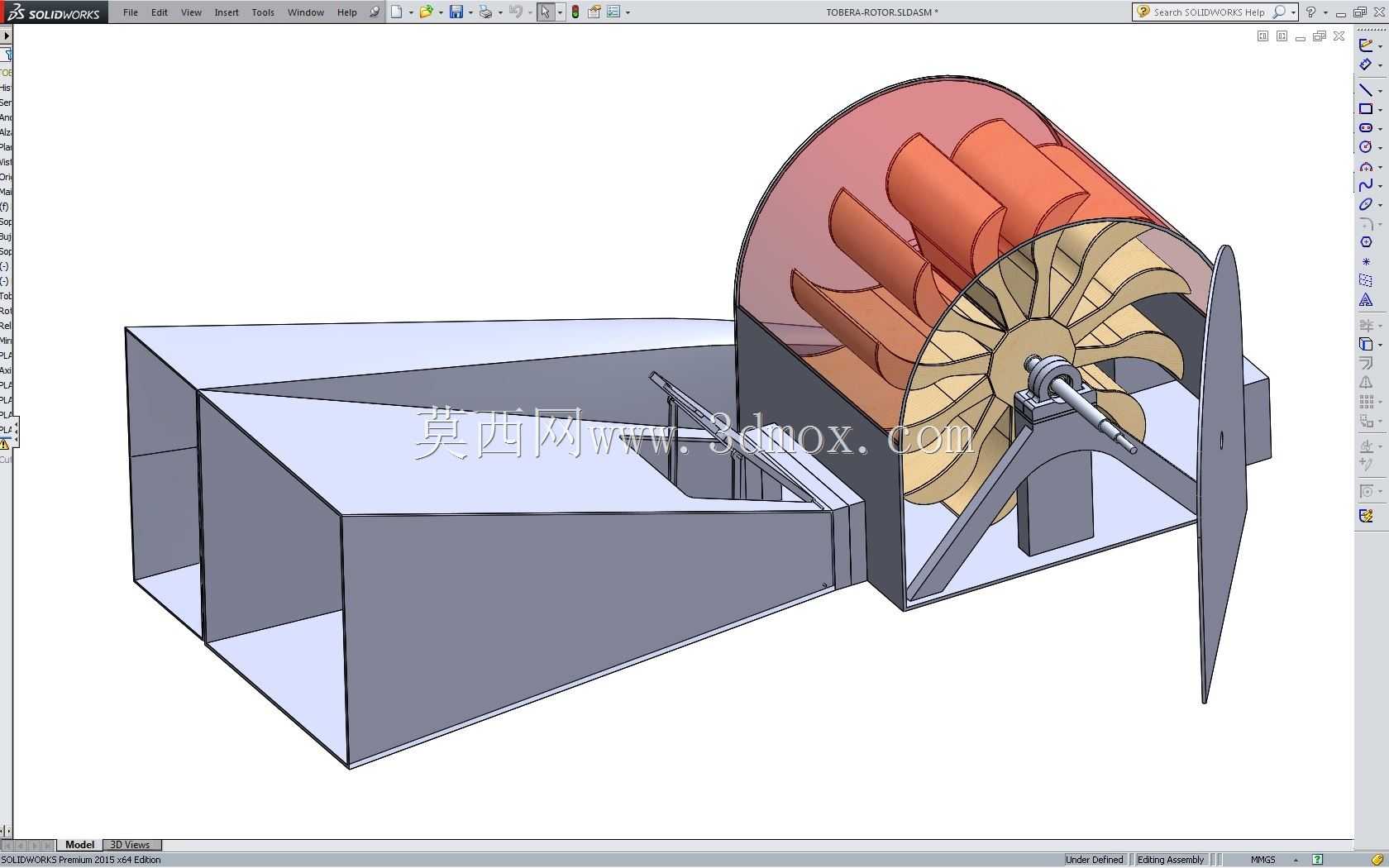Select the Corner Rectangle tool

(x=1366, y=108)
